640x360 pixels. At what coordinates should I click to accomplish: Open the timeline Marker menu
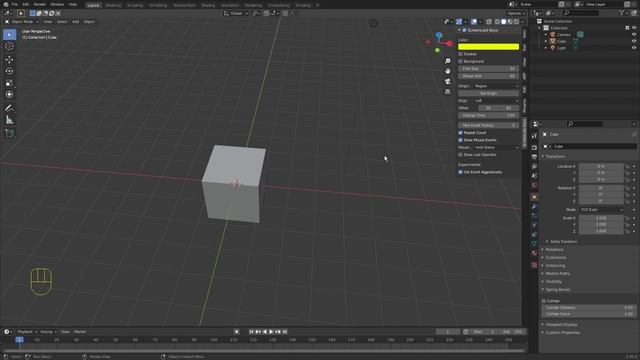[80, 332]
